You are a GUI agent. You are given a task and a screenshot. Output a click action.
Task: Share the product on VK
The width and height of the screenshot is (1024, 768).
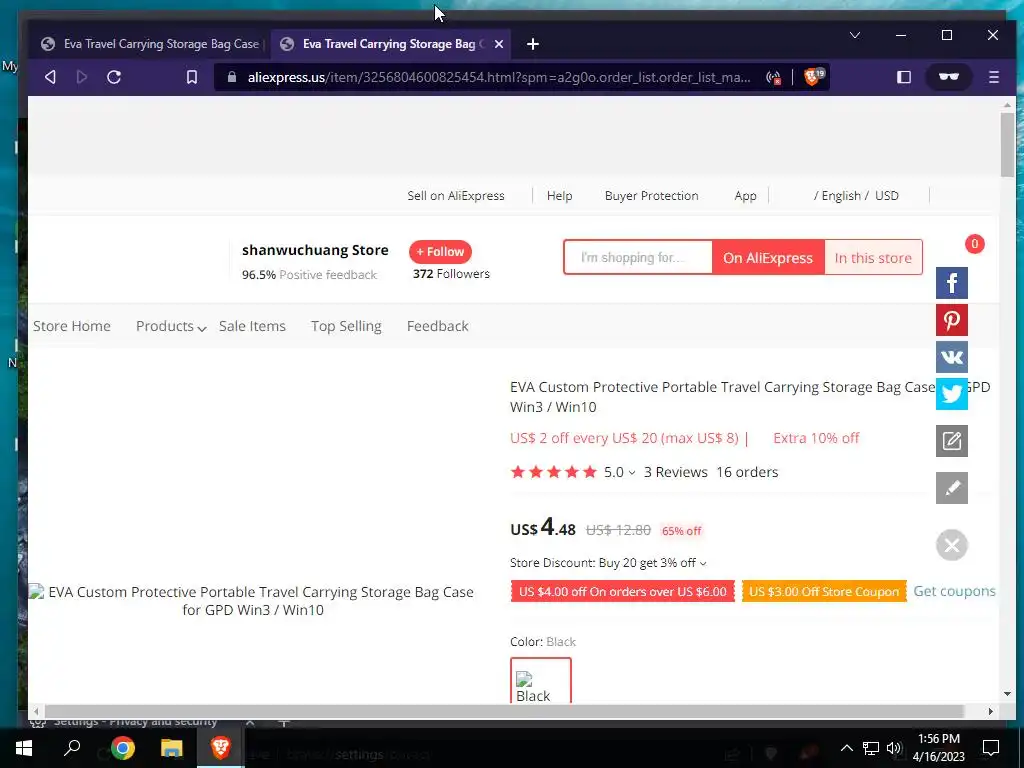coord(952,357)
